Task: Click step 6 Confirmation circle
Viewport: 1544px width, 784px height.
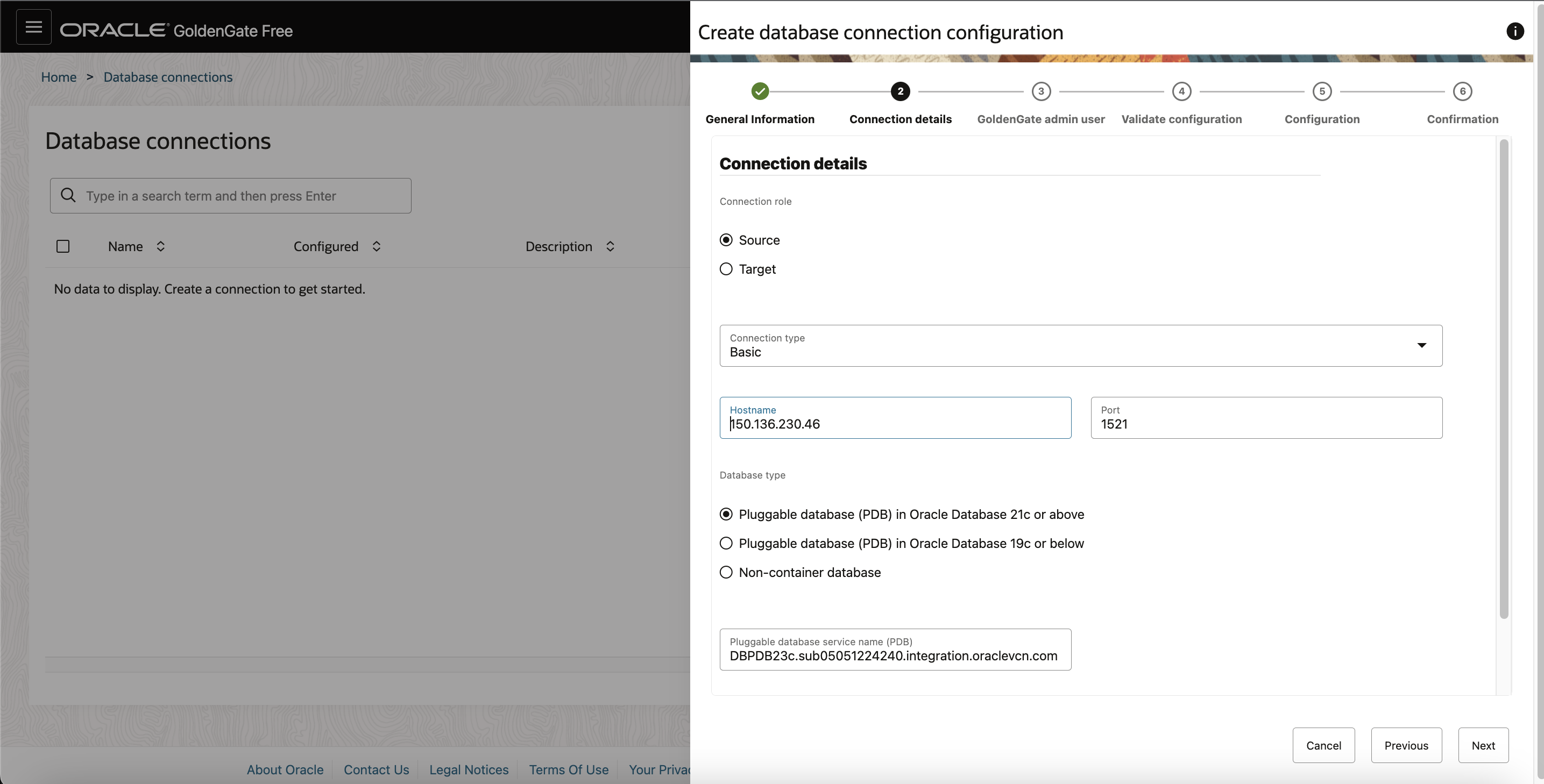Action: [x=1462, y=91]
